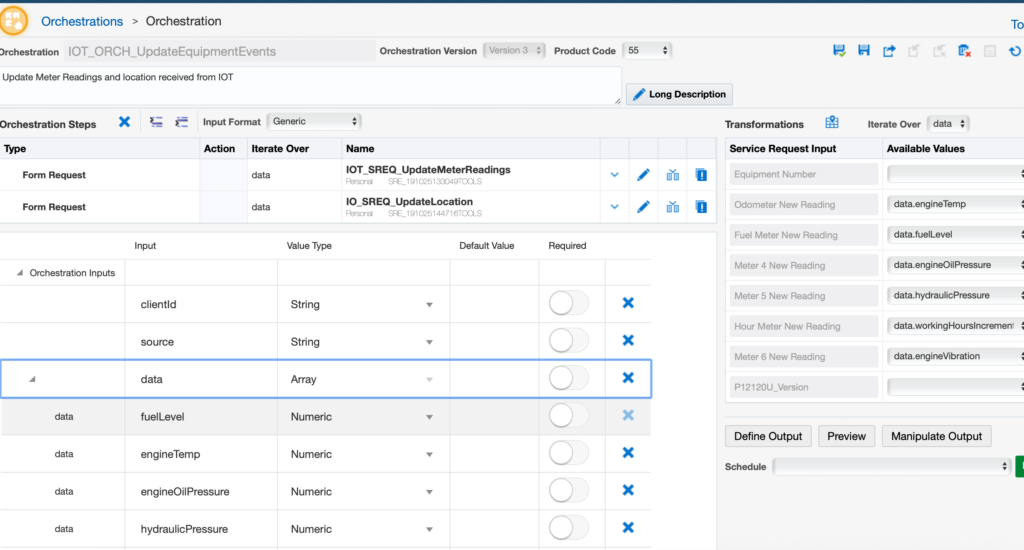Image resolution: width=1024 pixels, height=550 pixels.
Task: Click the Manipulate Output button
Action: point(936,436)
